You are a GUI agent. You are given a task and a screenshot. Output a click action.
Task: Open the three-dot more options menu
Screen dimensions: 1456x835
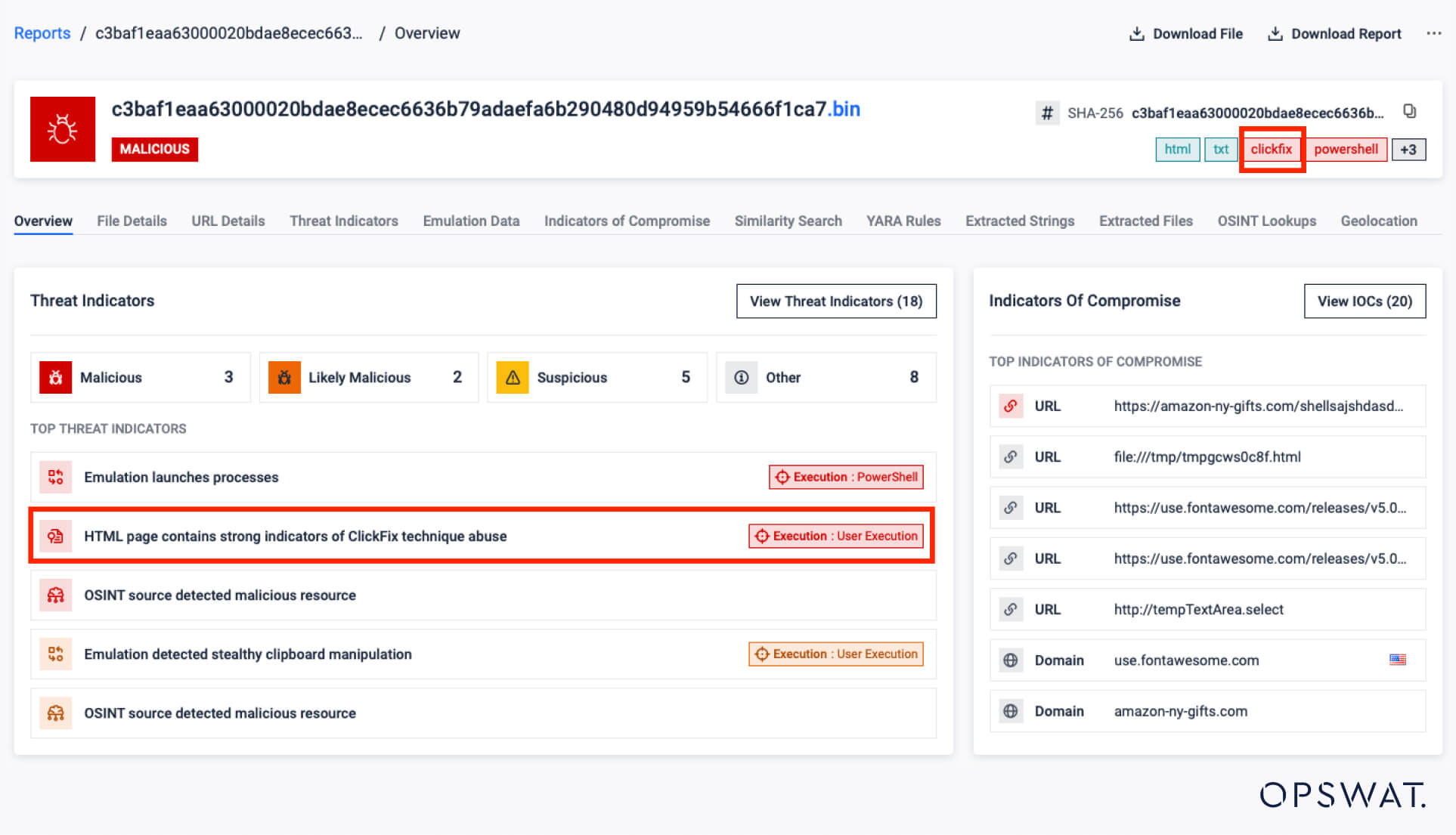[1433, 33]
